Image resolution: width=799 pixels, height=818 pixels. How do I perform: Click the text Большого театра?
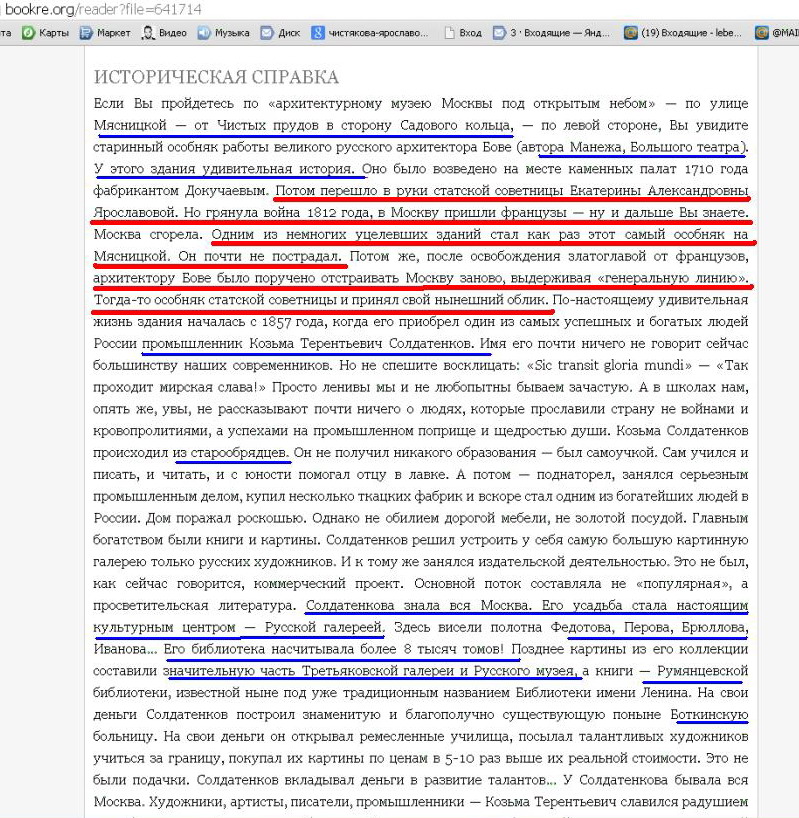click(685, 148)
